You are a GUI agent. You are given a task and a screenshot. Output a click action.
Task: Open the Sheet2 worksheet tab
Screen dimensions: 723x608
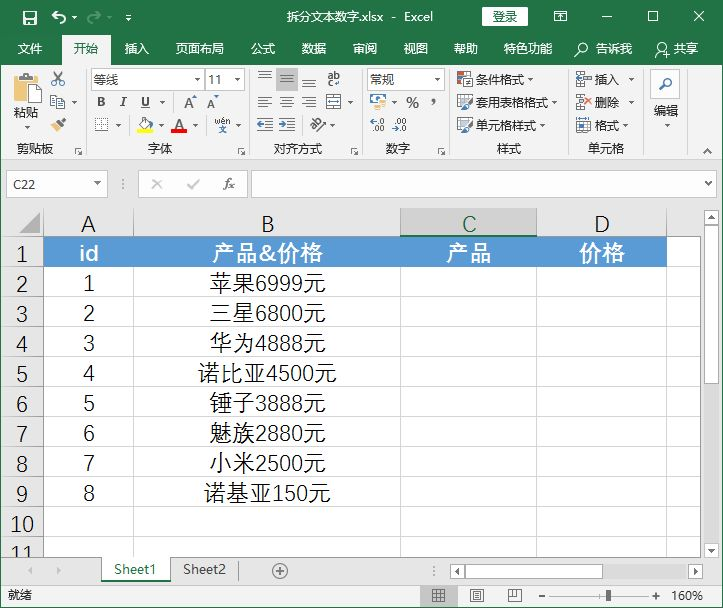pos(204,570)
